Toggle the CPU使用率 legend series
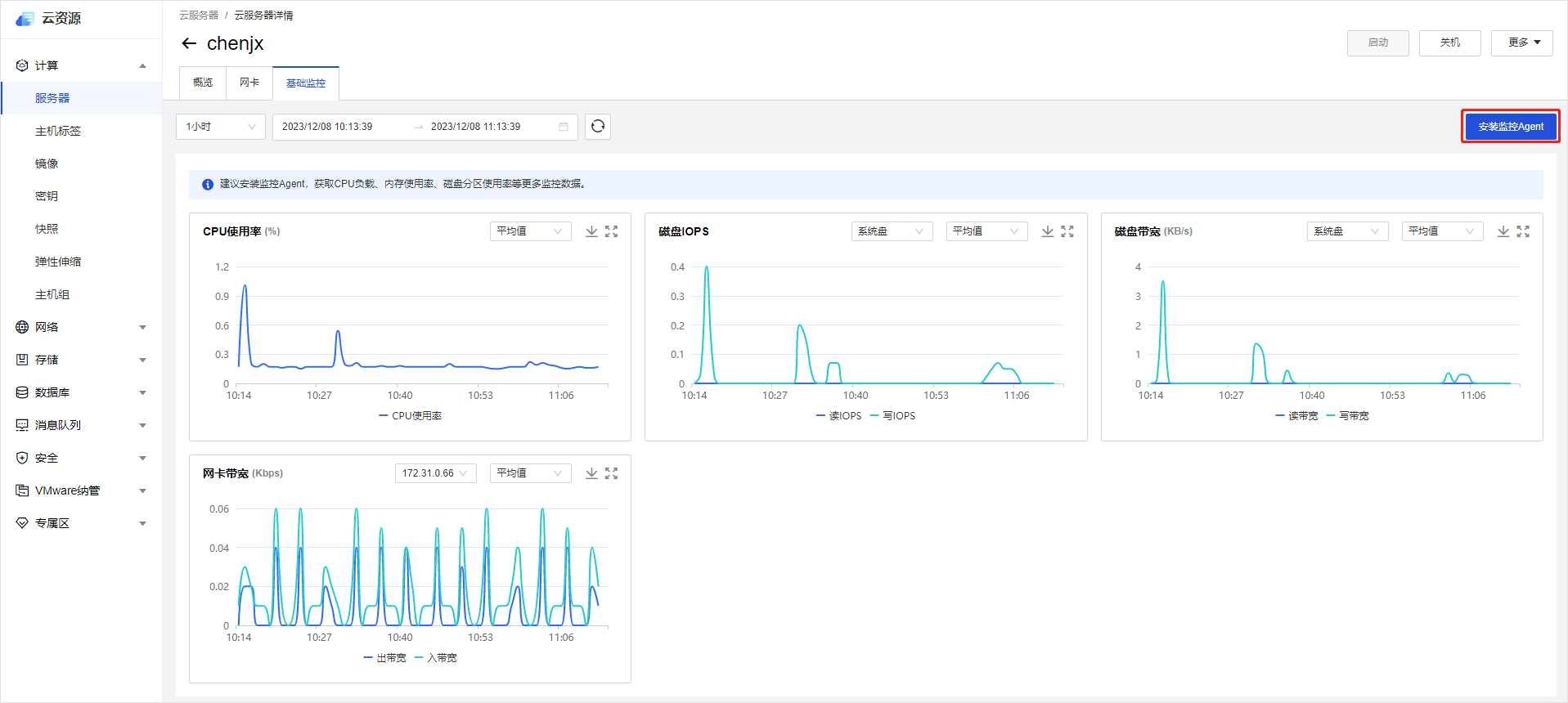Image resolution: width=1568 pixels, height=703 pixels. click(410, 416)
